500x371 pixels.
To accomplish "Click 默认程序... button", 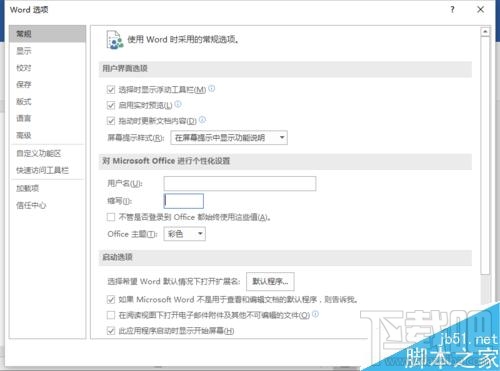I will click(270, 282).
